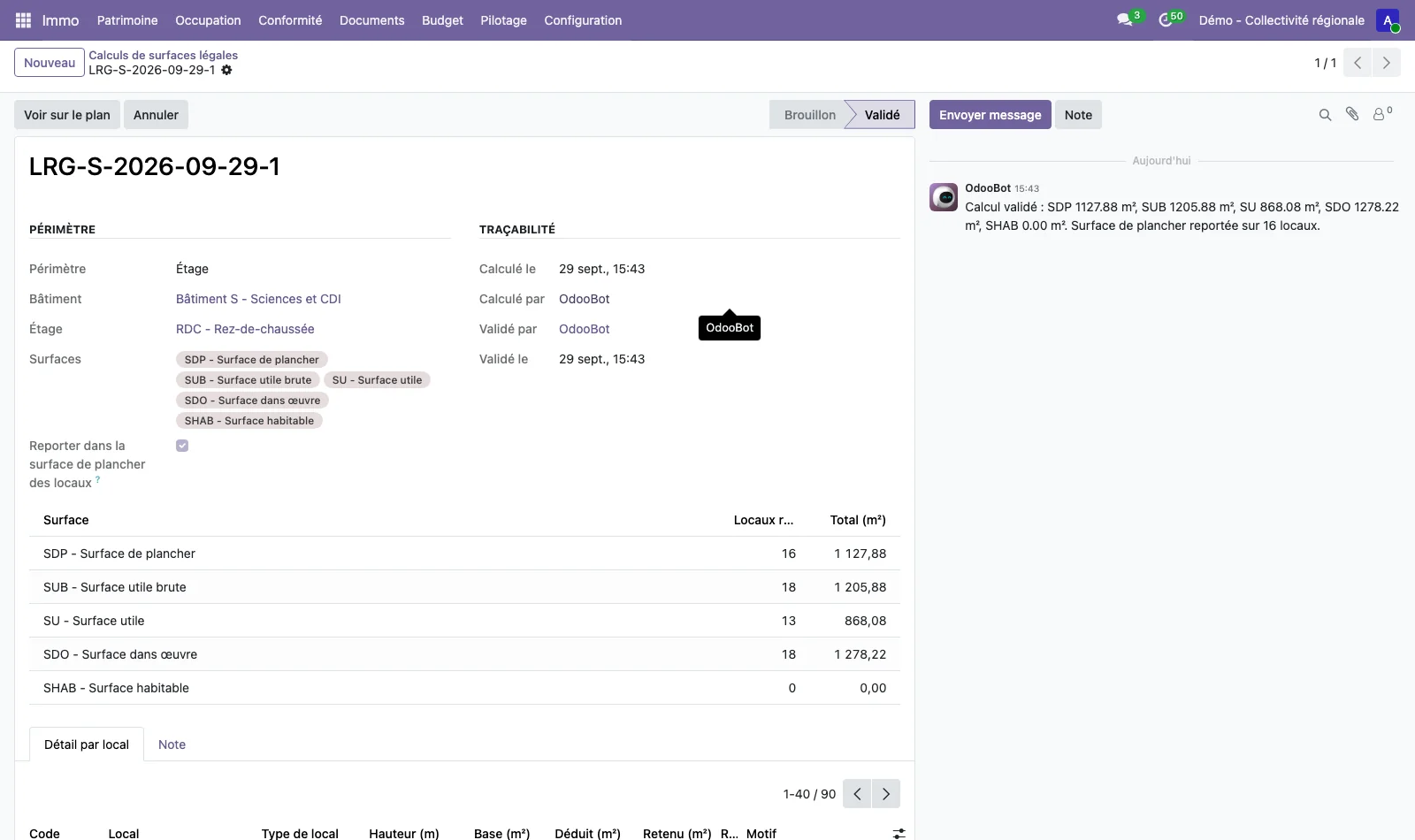Click the Nouveau button
This screenshot has height=840, width=1415.
[50, 63]
